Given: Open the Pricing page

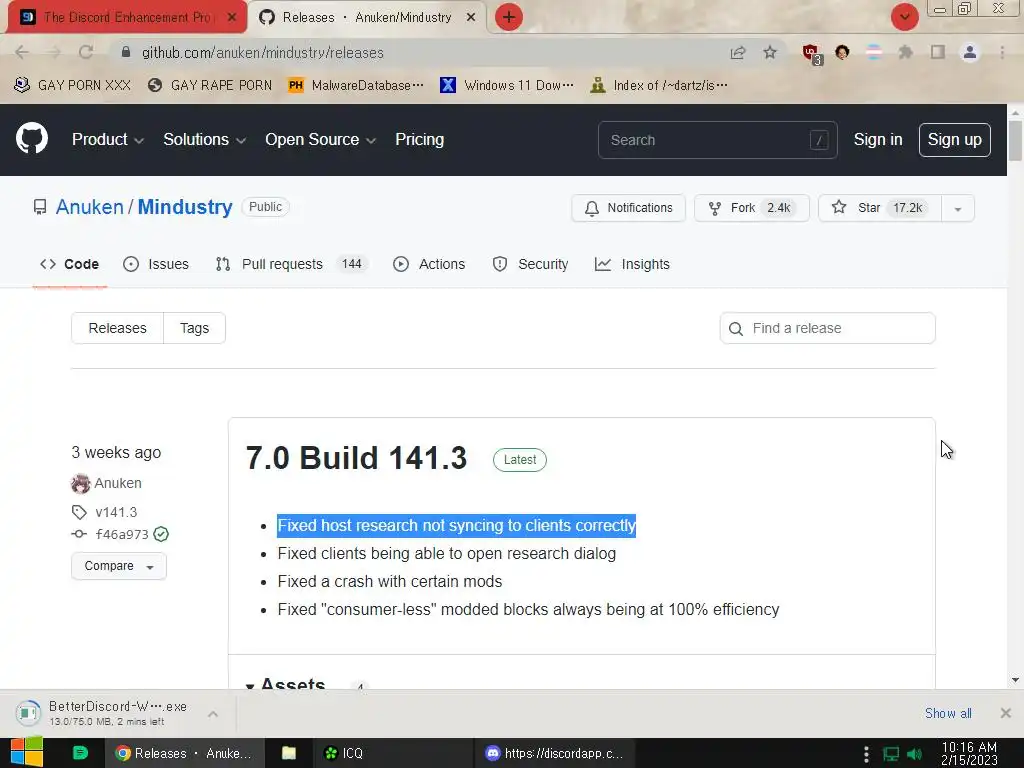Looking at the screenshot, I should click(419, 140).
